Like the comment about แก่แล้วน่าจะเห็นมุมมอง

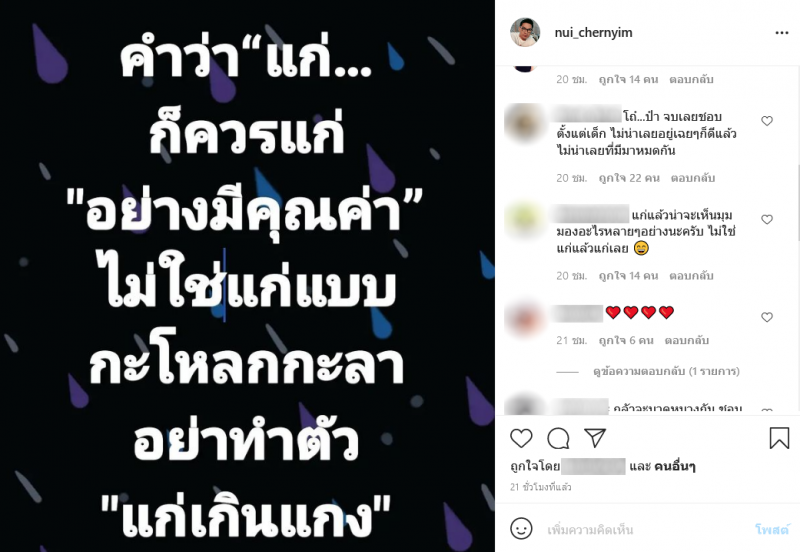point(767,219)
